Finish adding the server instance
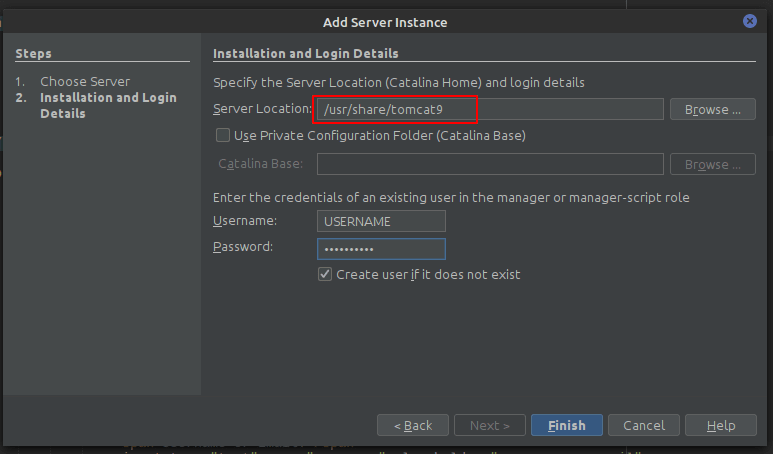Image resolution: width=773 pixels, height=454 pixels. tap(566, 425)
